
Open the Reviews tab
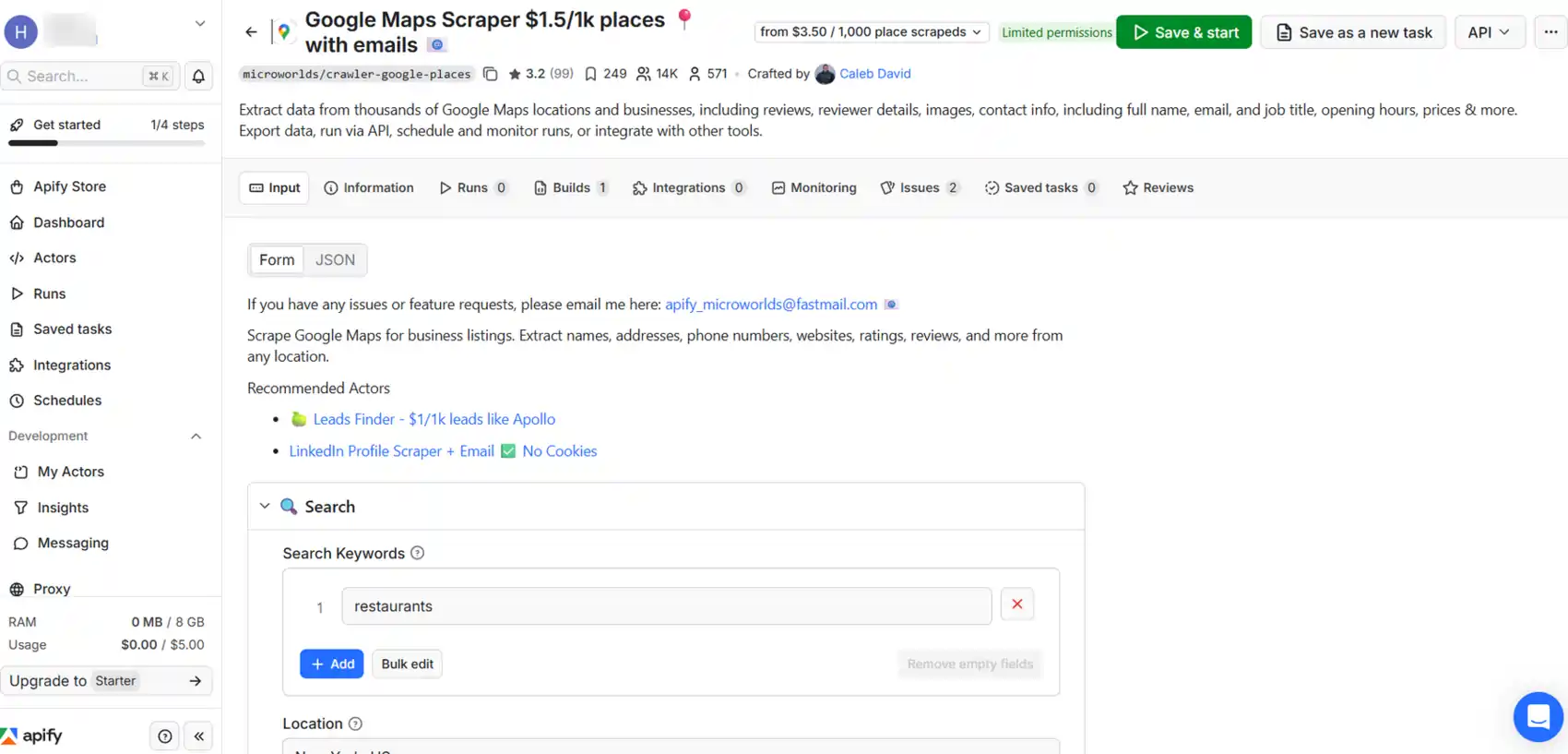coord(1158,187)
